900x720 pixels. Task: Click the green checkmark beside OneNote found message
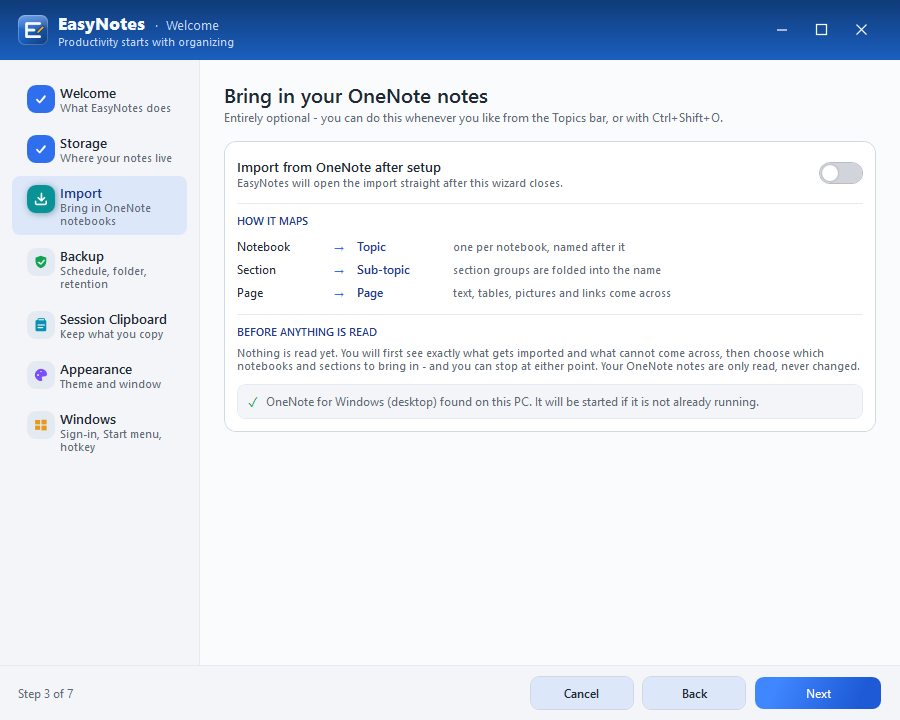click(253, 402)
